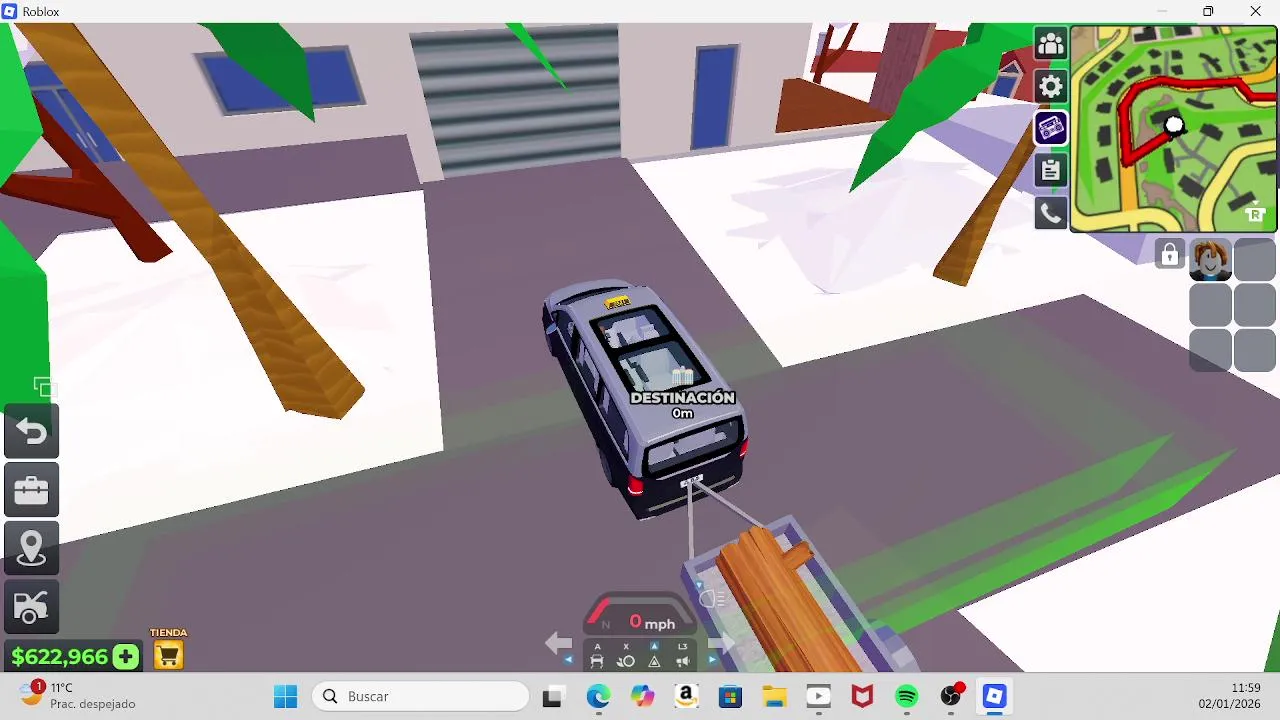Open Spotify from the taskbar
1280x720 pixels.
(x=906, y=697)
